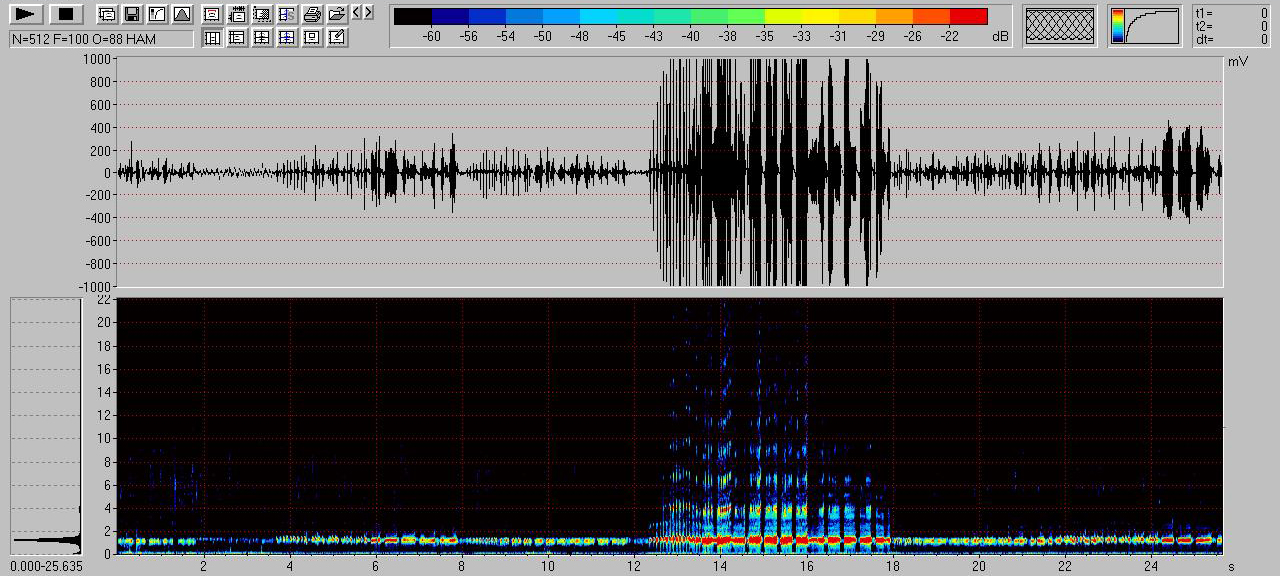
Task: Click the N=512 F=100 O=88 HAM parameter field
Action: 101,39
